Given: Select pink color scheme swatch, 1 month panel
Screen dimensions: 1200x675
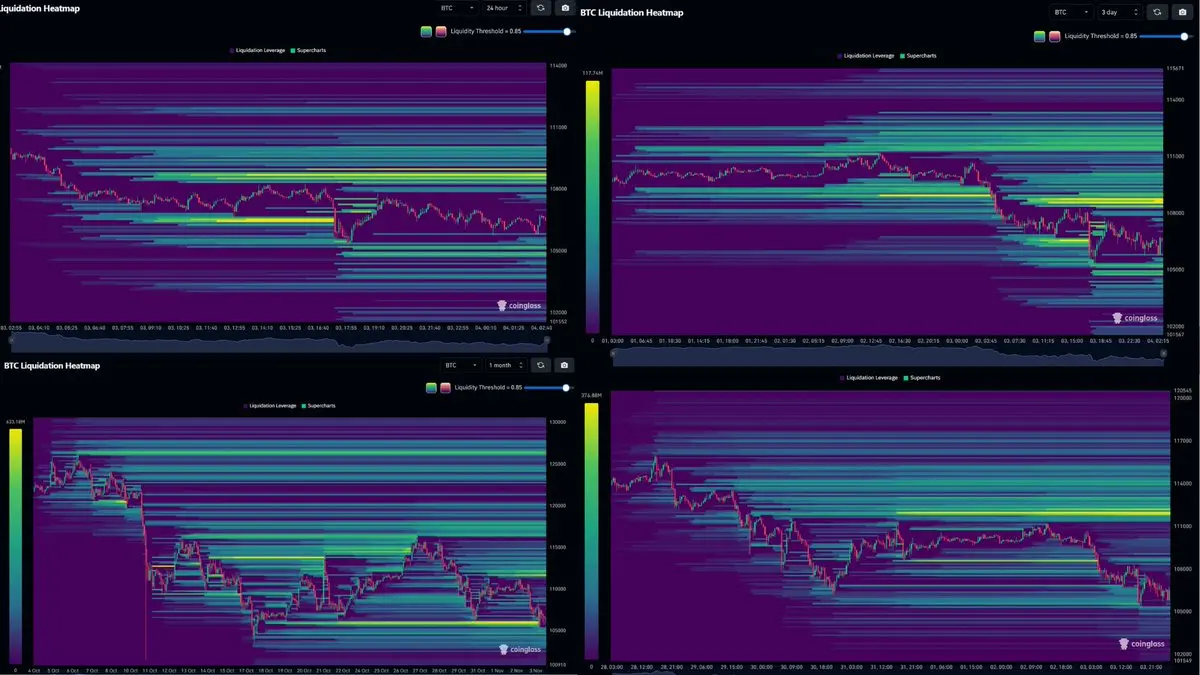Looking at the screenshot, I should tap(445, 387).
